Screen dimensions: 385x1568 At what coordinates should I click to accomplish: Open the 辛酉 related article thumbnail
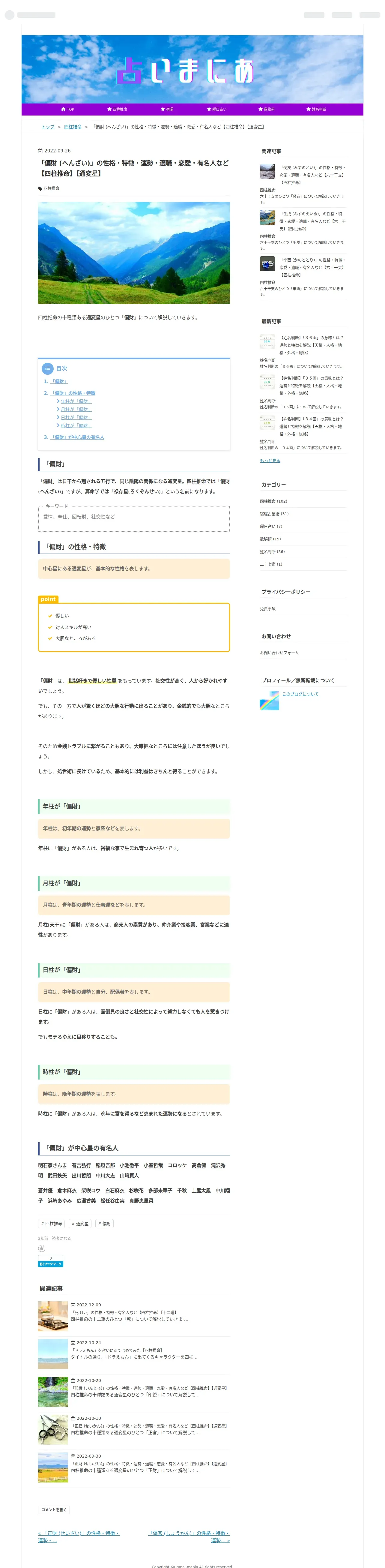pyautogui.click(x=268, y=263)
